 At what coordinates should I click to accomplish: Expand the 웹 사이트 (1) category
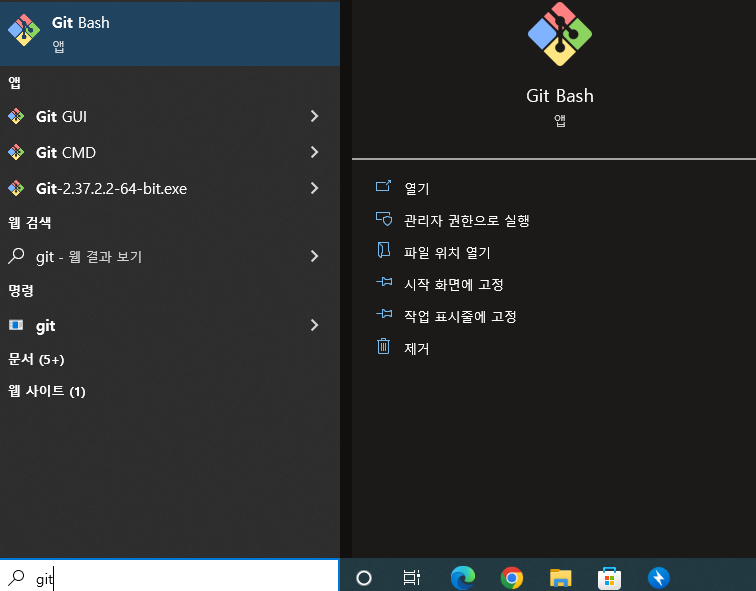(47, 391)
